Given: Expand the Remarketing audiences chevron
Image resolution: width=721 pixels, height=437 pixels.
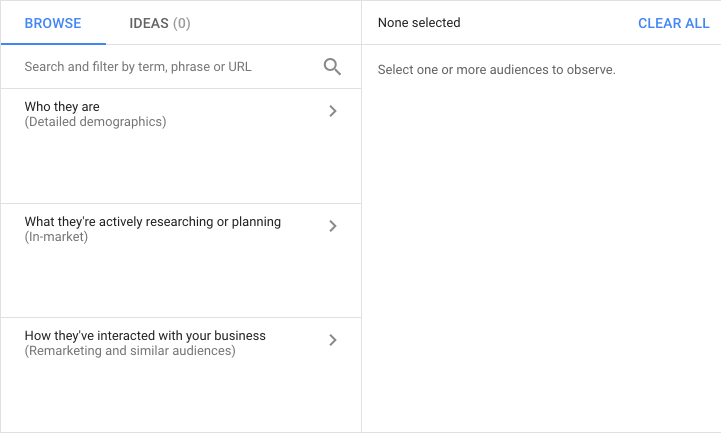Looking at the screenshot, I should [x=333, y=340].
